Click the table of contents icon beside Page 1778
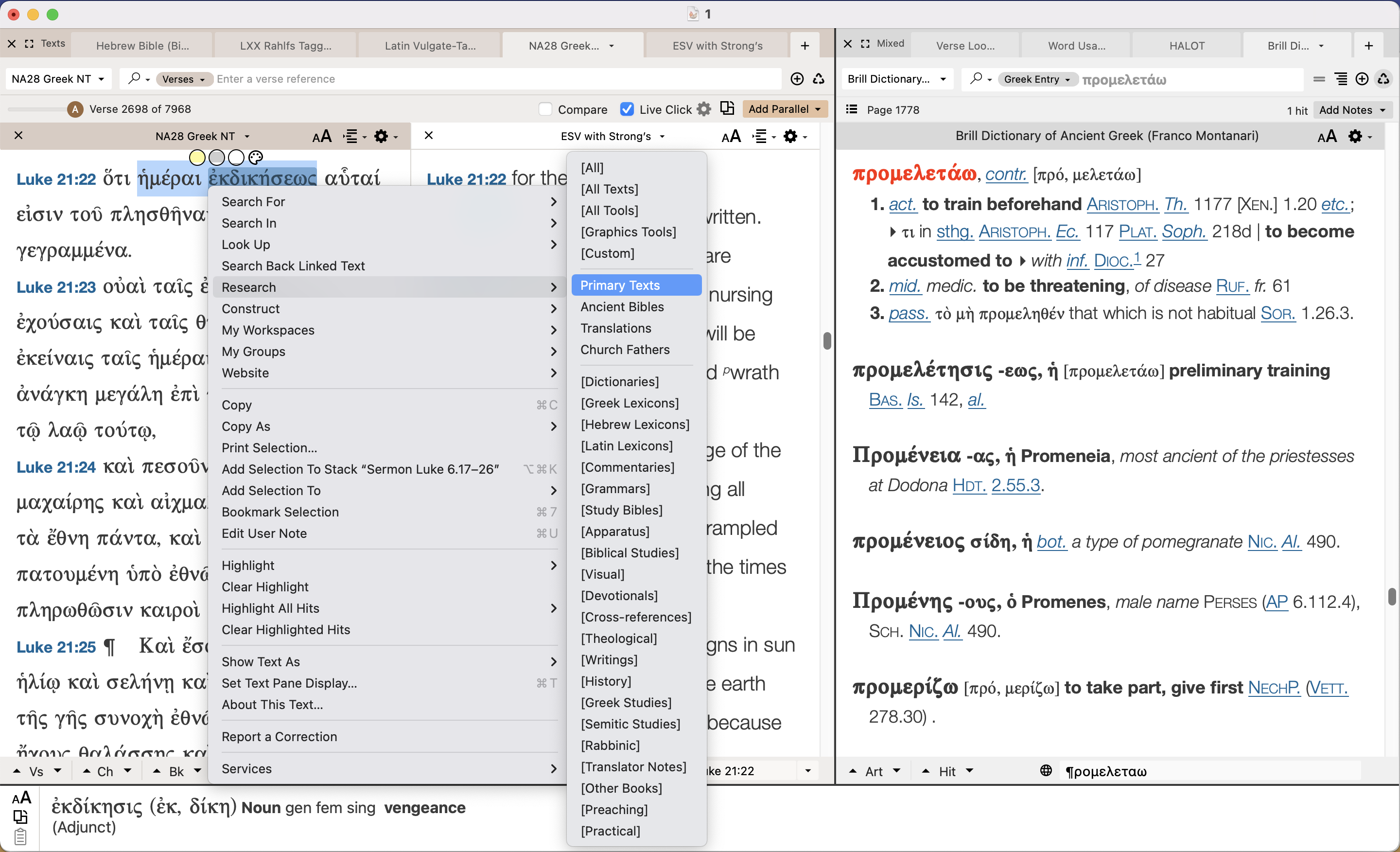Image resolution: width=1400 pixels, height=852 pixels. pos(851,109)
